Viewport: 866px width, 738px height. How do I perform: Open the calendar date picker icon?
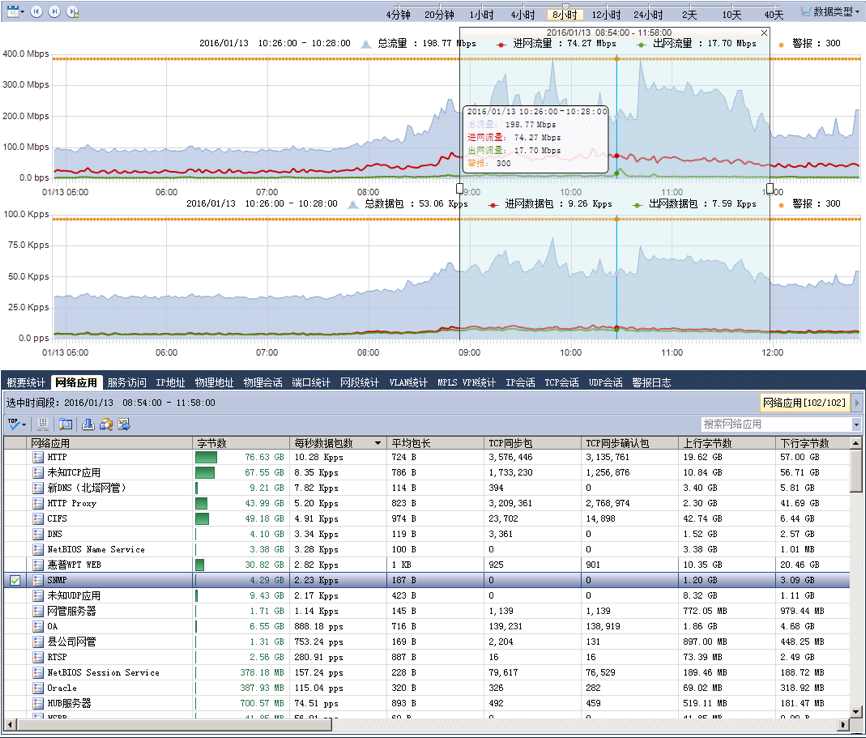pos(13,11)
